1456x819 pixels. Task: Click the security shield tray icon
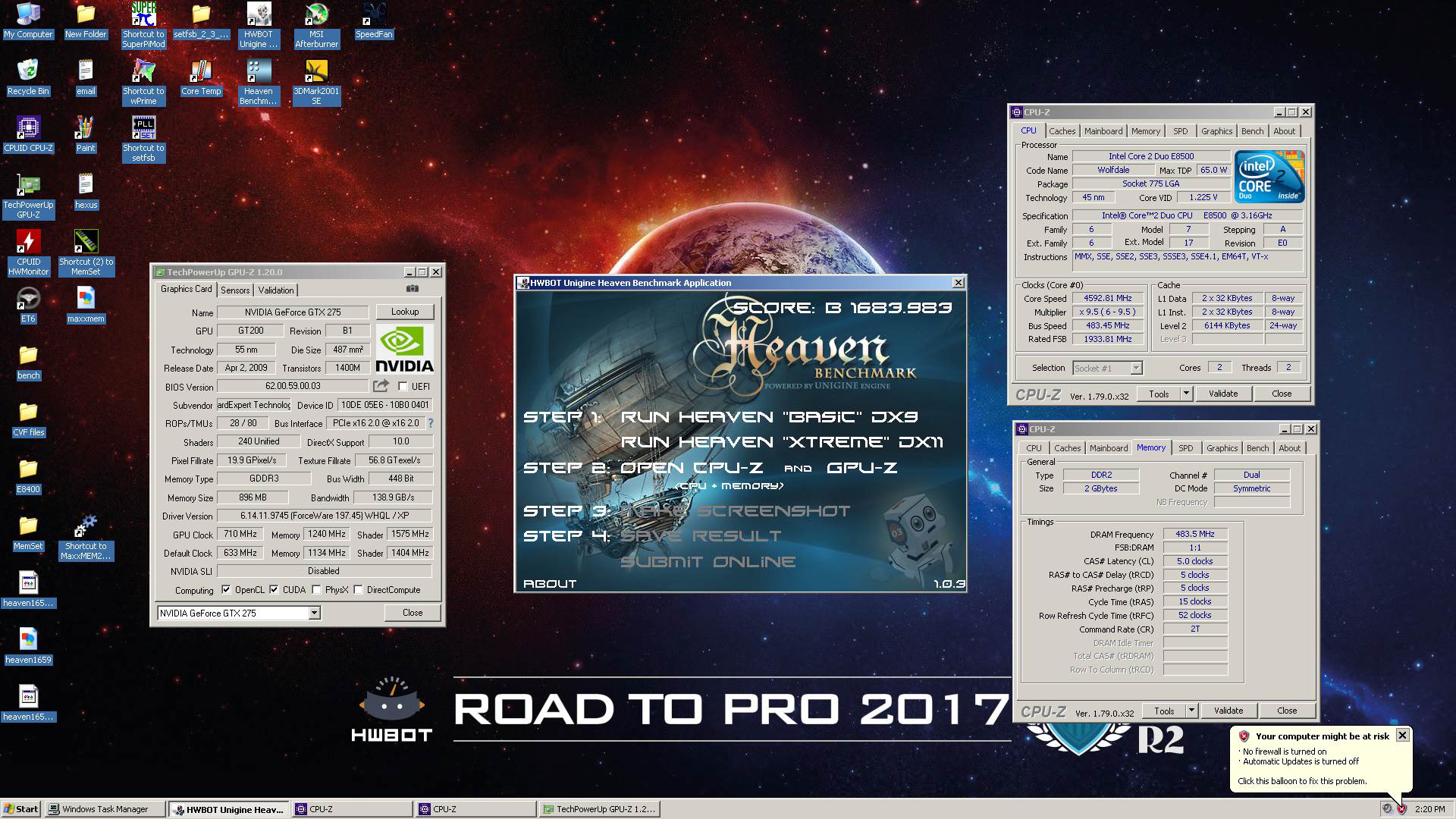(x=1401, y=808)
